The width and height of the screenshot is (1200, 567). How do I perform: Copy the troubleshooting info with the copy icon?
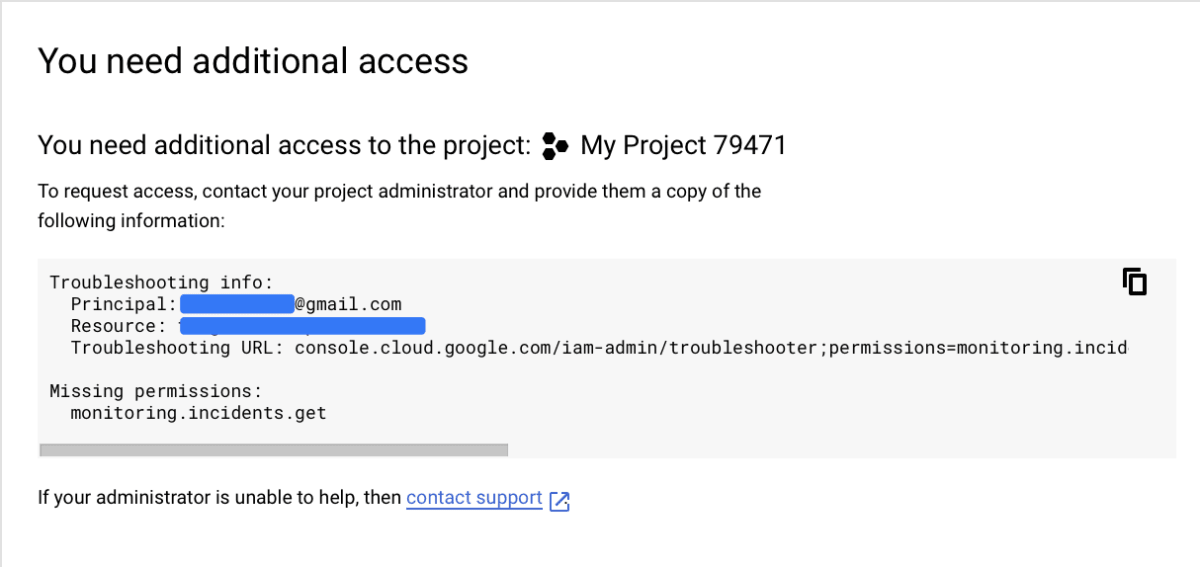point(1134,282)
